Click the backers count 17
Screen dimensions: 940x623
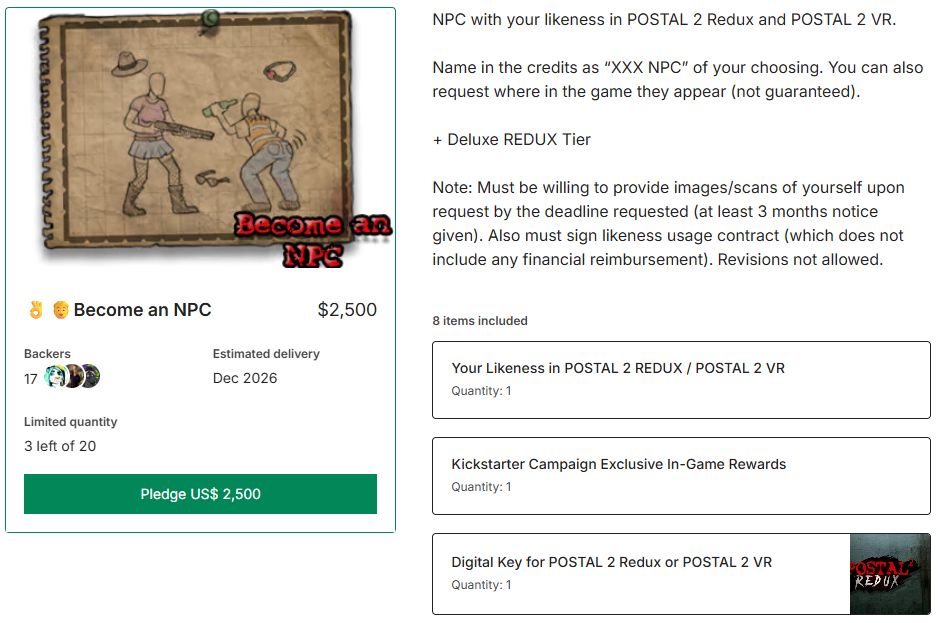pos(31,379)
